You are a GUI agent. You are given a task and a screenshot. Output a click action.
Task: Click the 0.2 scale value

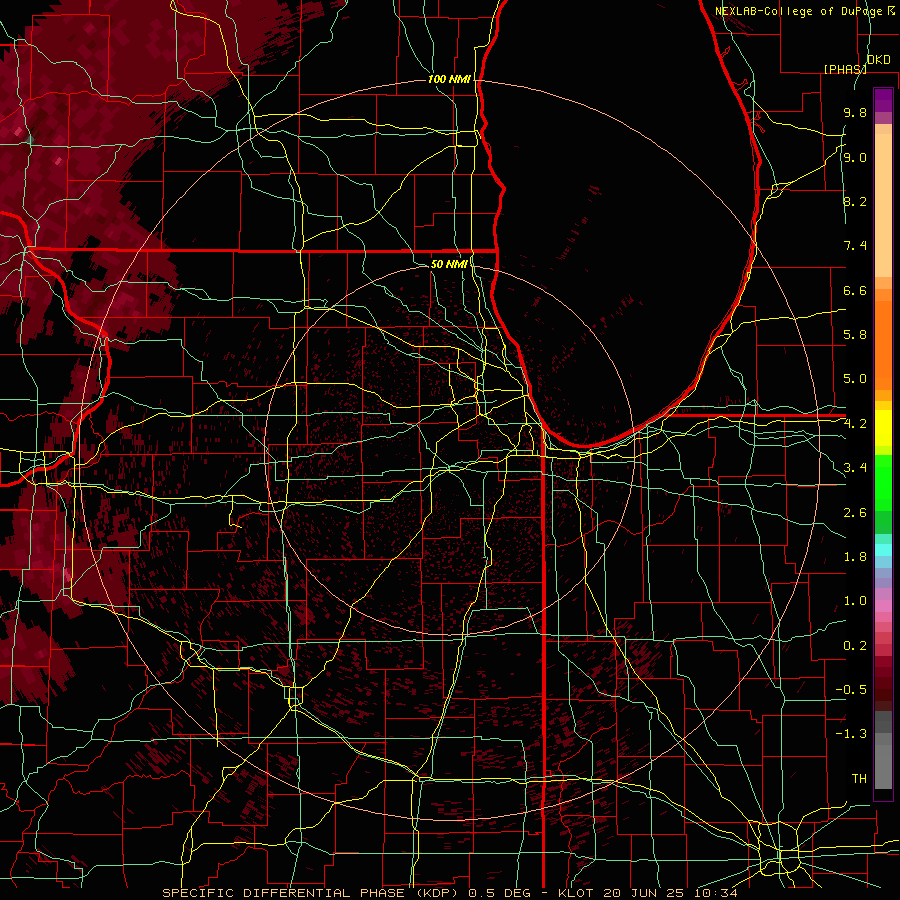(x=855, y=646)
